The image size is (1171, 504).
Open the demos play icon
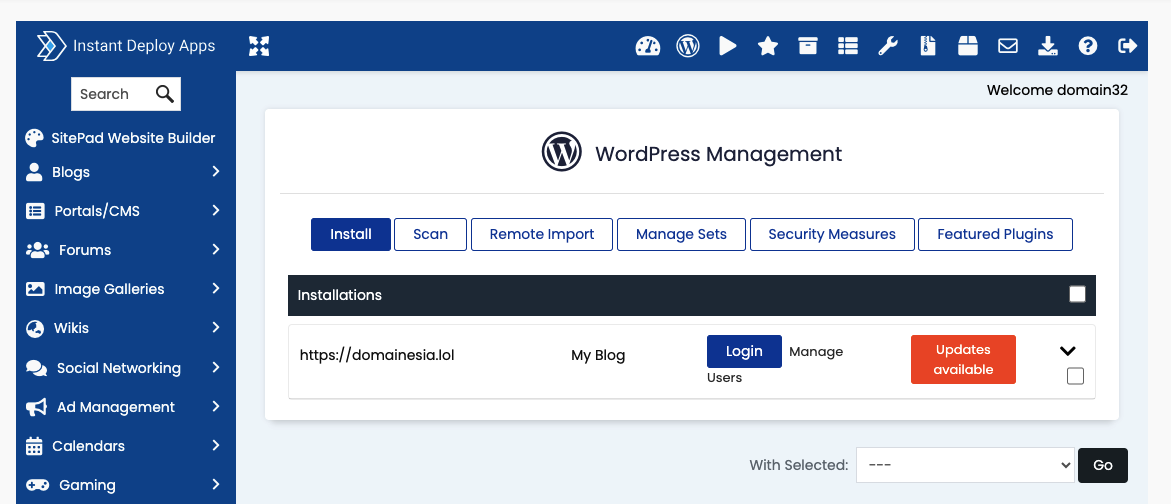(727, 46)
